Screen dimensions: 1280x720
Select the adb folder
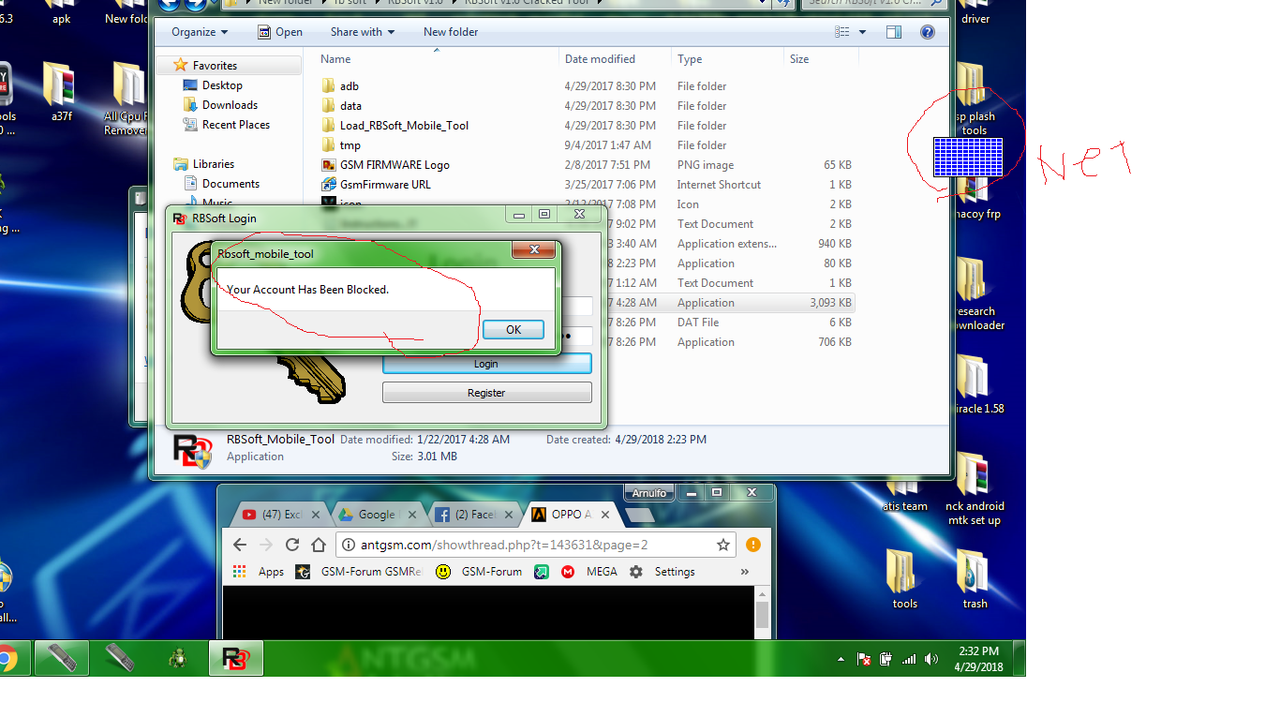point(349,86)
